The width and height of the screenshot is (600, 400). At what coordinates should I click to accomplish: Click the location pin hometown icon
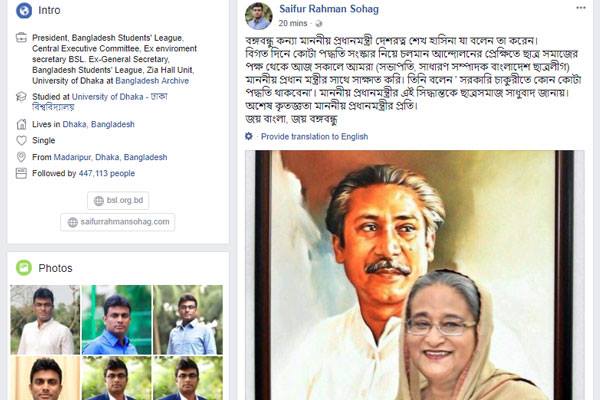pos(21,157)
